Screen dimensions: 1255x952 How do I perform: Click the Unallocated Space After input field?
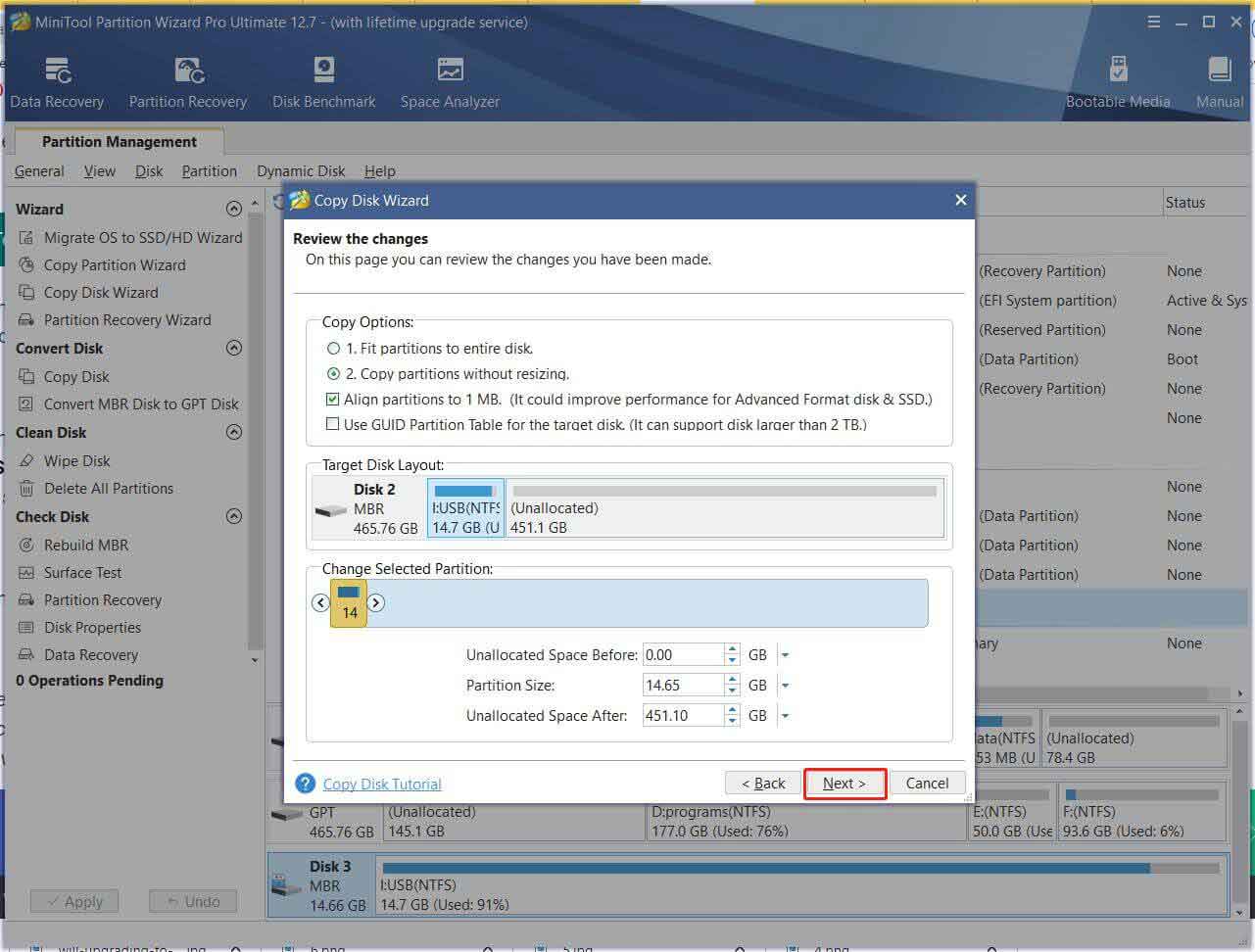tap(683, 716)
